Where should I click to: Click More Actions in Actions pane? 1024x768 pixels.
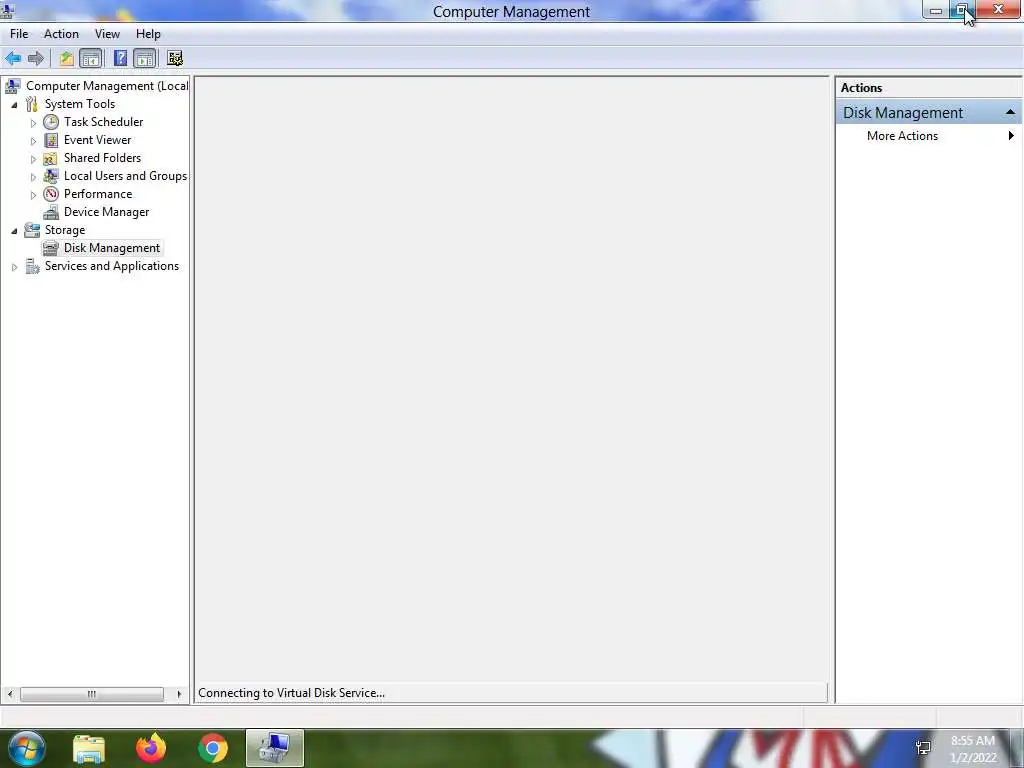coord(903,136)
